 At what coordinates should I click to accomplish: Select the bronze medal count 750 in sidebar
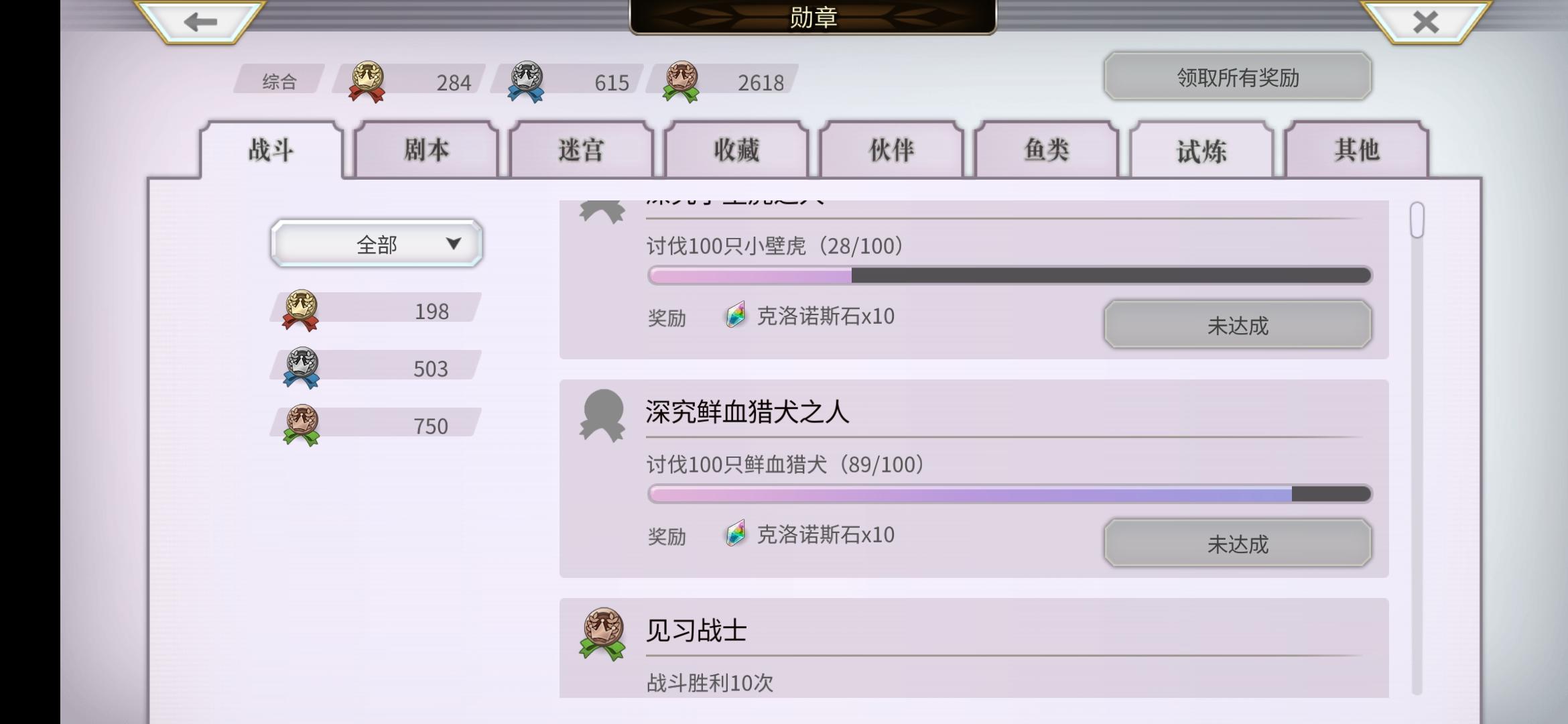[x=430, y=426]
